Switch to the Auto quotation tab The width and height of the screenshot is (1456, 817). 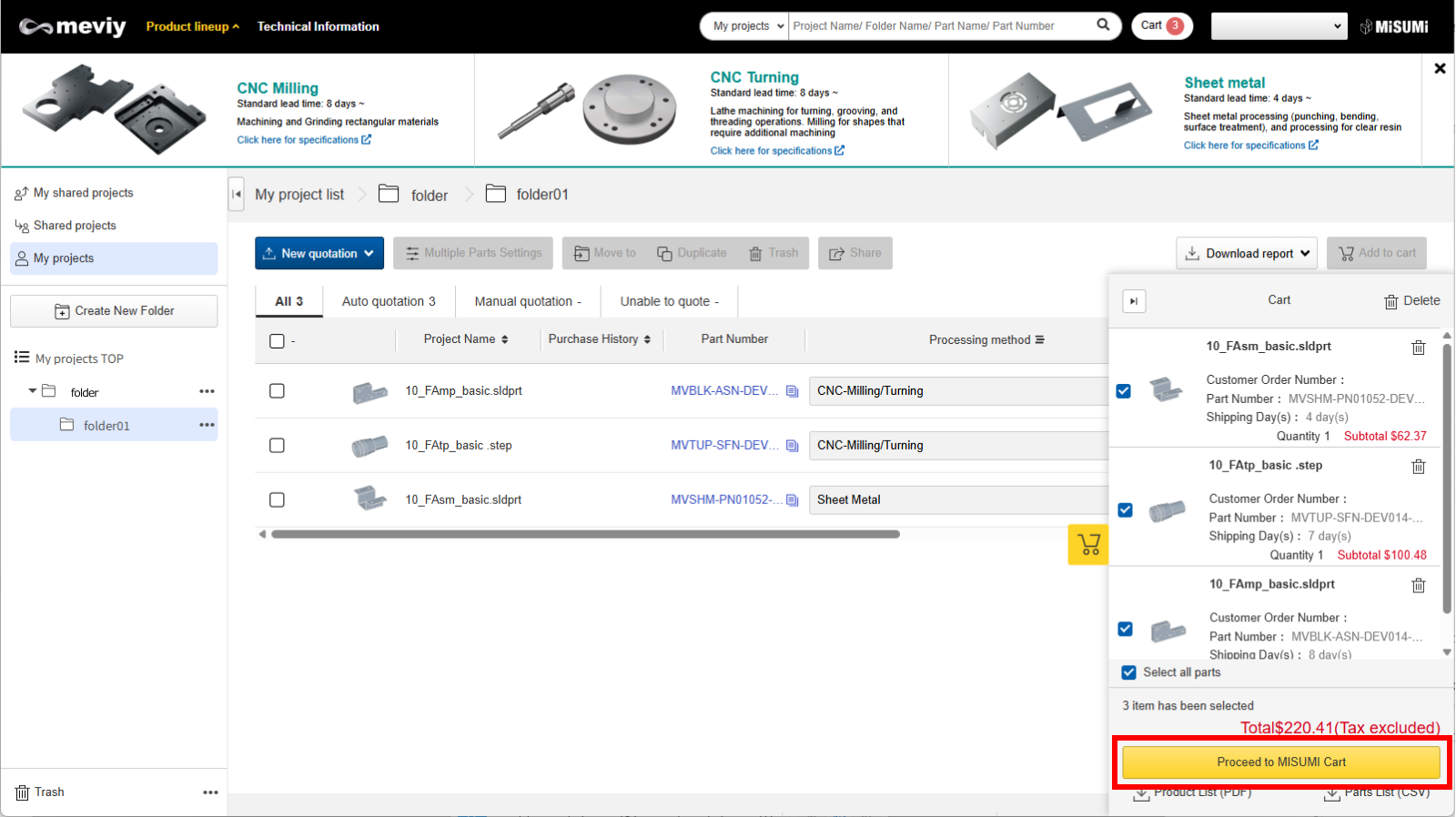pyautogui.click(x=389, y=301)
